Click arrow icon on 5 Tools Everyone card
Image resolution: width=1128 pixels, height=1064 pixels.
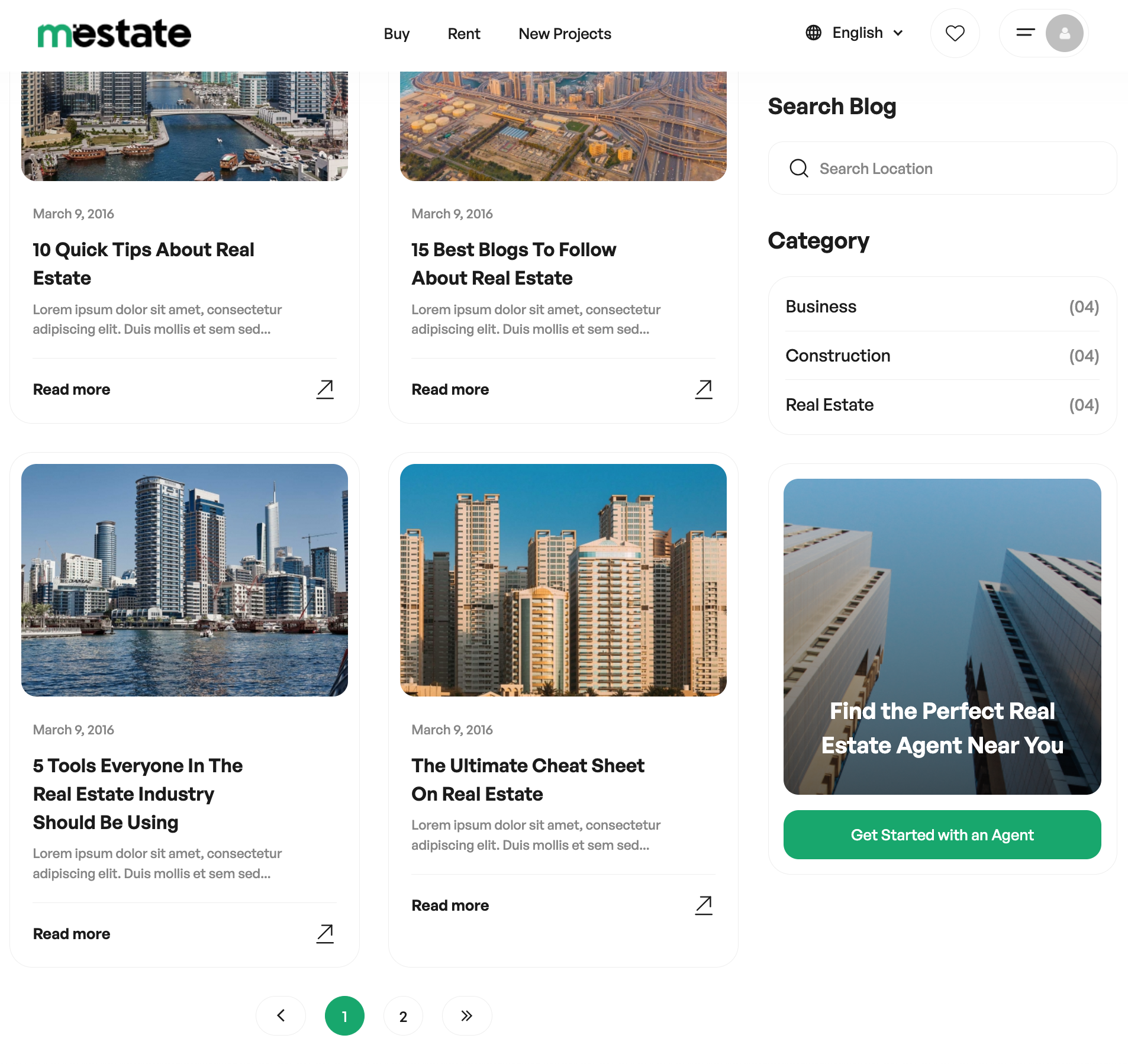pos(325,934)
